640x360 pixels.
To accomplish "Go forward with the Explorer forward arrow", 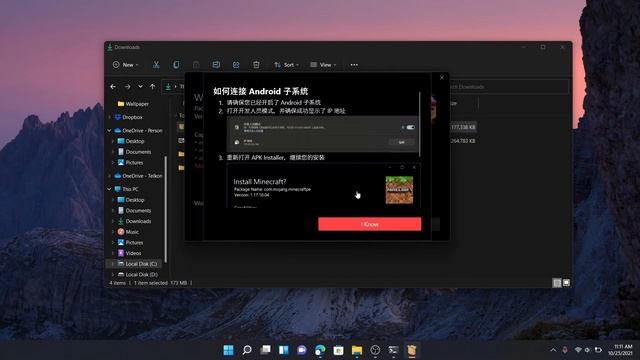I will point(127,87).
